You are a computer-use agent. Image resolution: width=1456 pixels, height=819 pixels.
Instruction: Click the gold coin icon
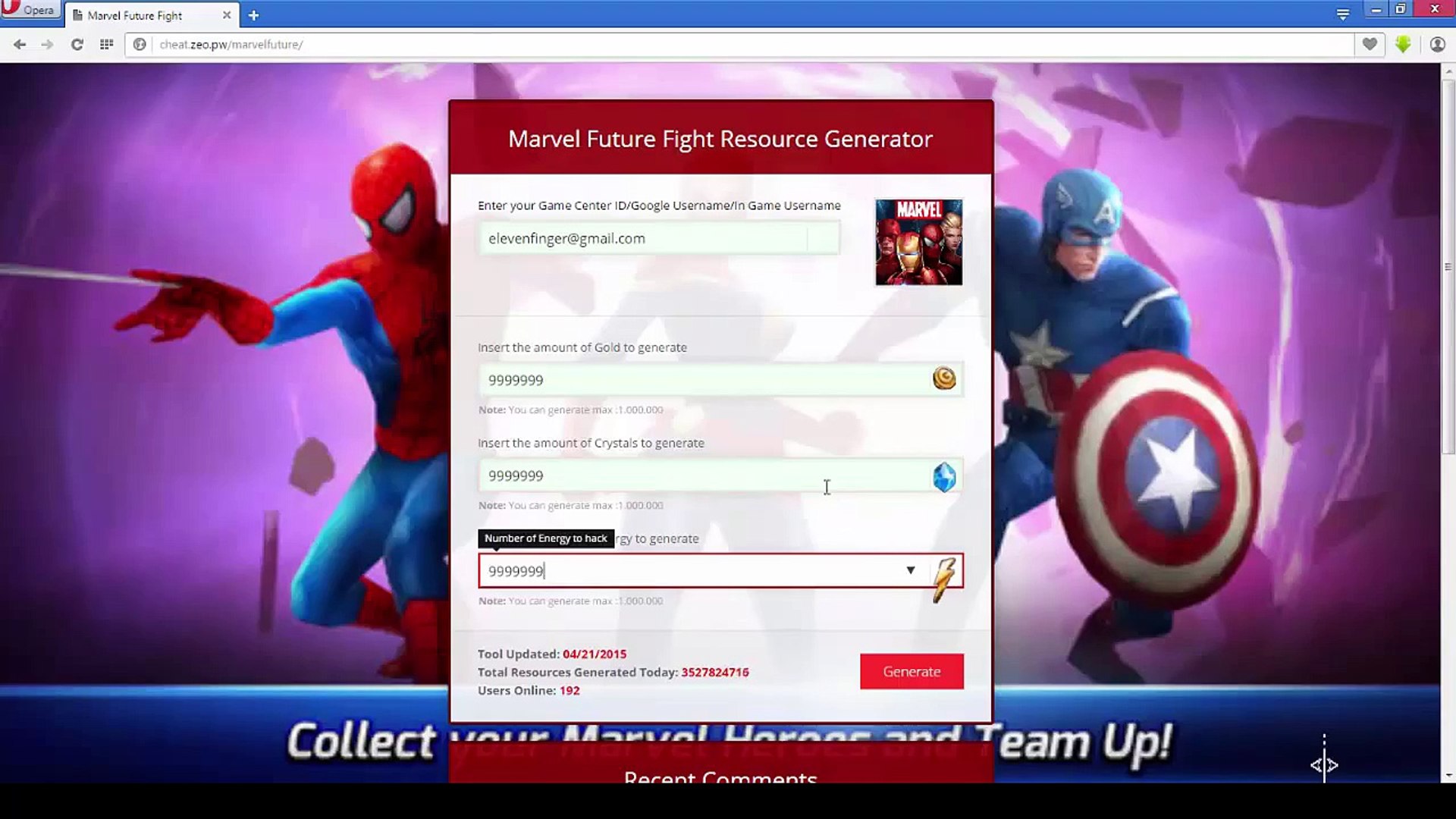point(944,378)
